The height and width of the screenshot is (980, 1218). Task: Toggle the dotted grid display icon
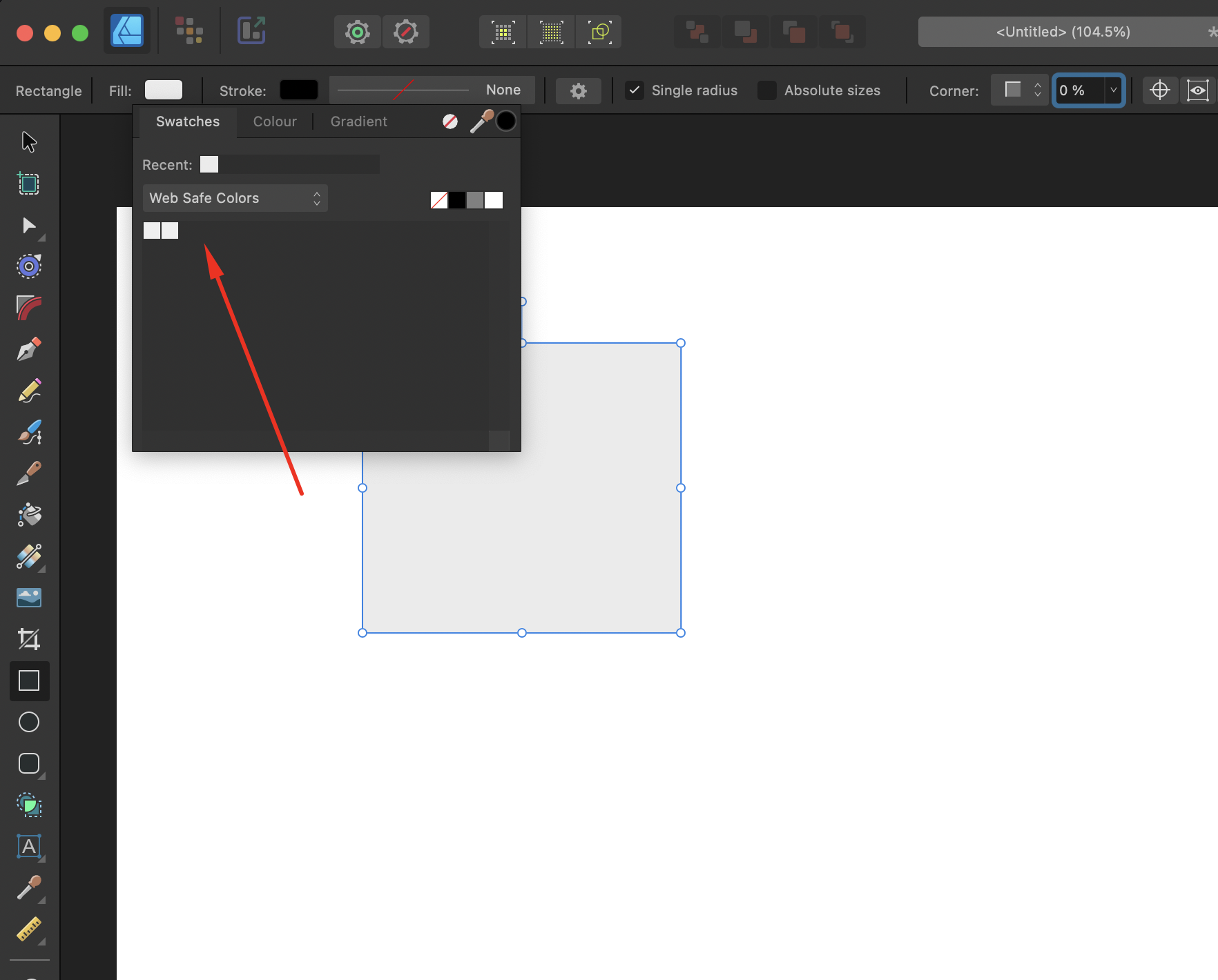point(503,32)
